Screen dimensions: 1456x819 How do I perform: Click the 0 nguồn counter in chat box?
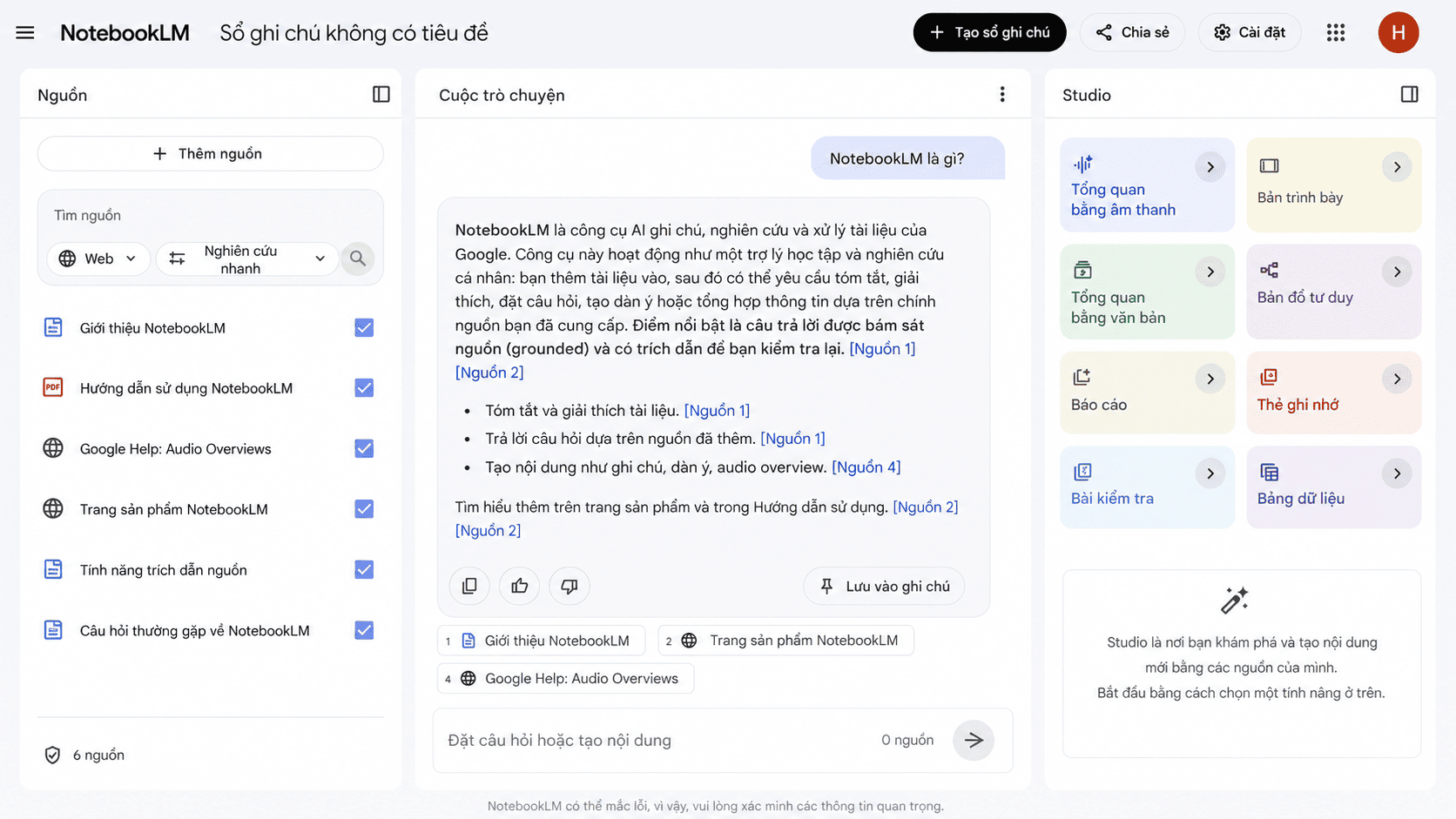(x=907, y=740)
